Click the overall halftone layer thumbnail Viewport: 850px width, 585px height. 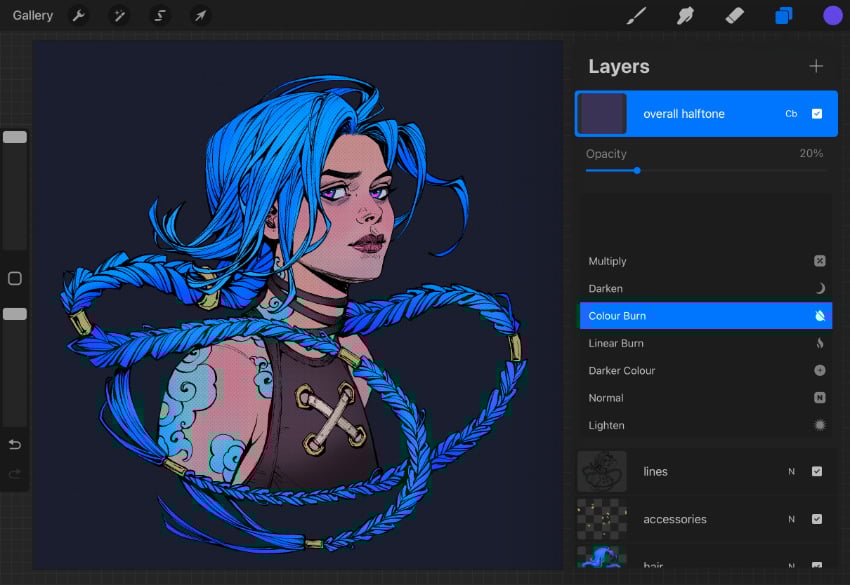pyautogui.click(x=602, y=113)
